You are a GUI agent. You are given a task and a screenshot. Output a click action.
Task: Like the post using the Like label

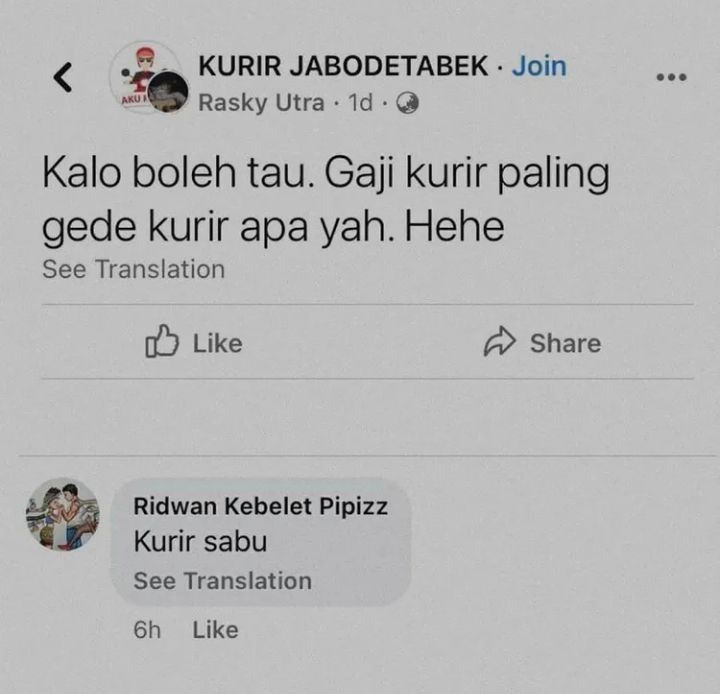(x=218, y=343)
